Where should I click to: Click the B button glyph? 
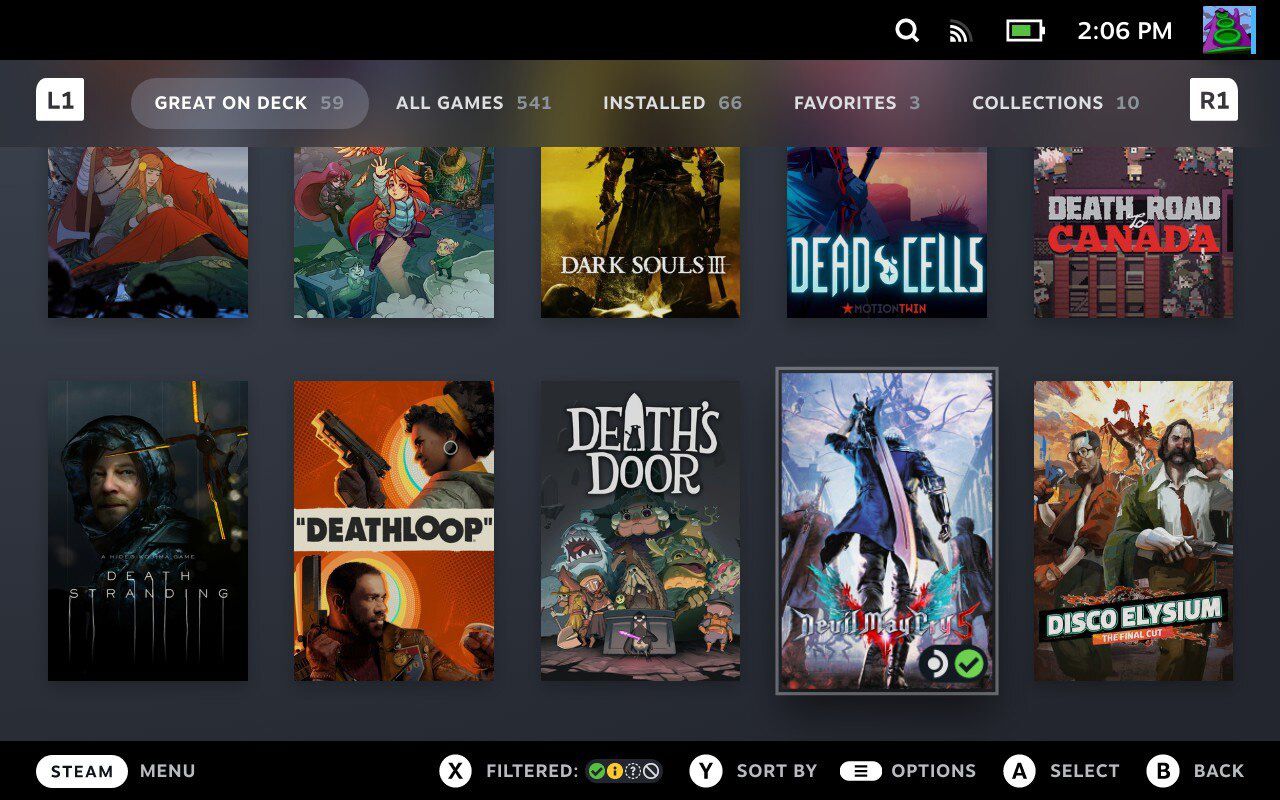click(x=1163, y=771)
